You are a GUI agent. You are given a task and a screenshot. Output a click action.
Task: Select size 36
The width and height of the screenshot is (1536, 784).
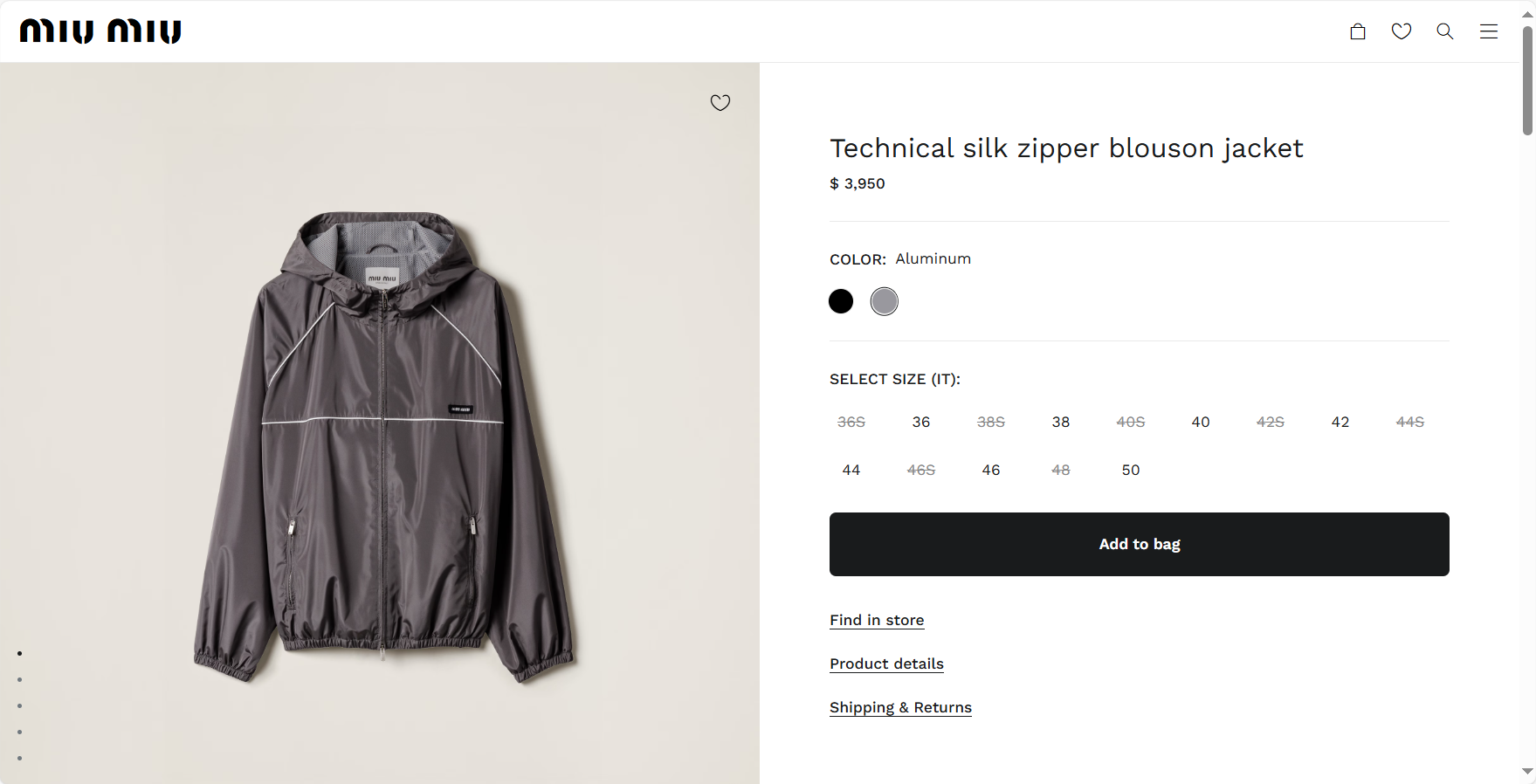(921, 422)
